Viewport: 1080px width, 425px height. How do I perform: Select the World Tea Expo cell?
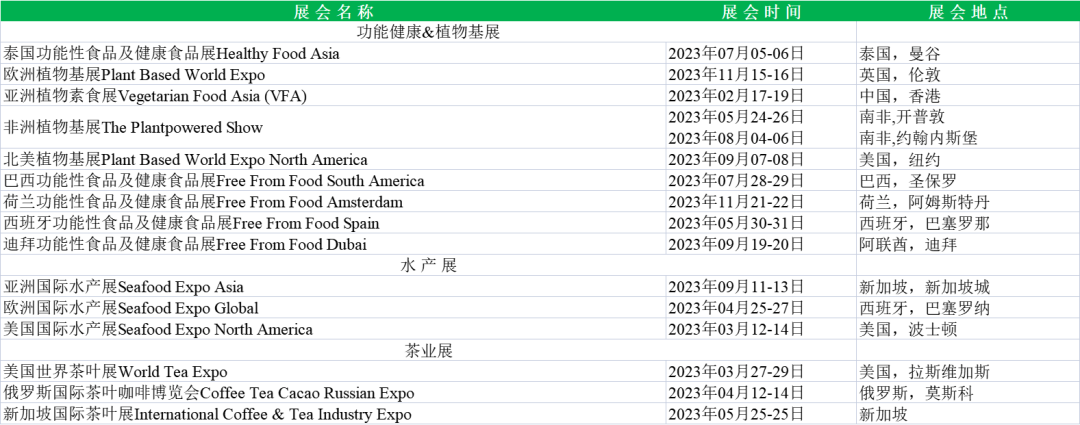click(333, 373)
